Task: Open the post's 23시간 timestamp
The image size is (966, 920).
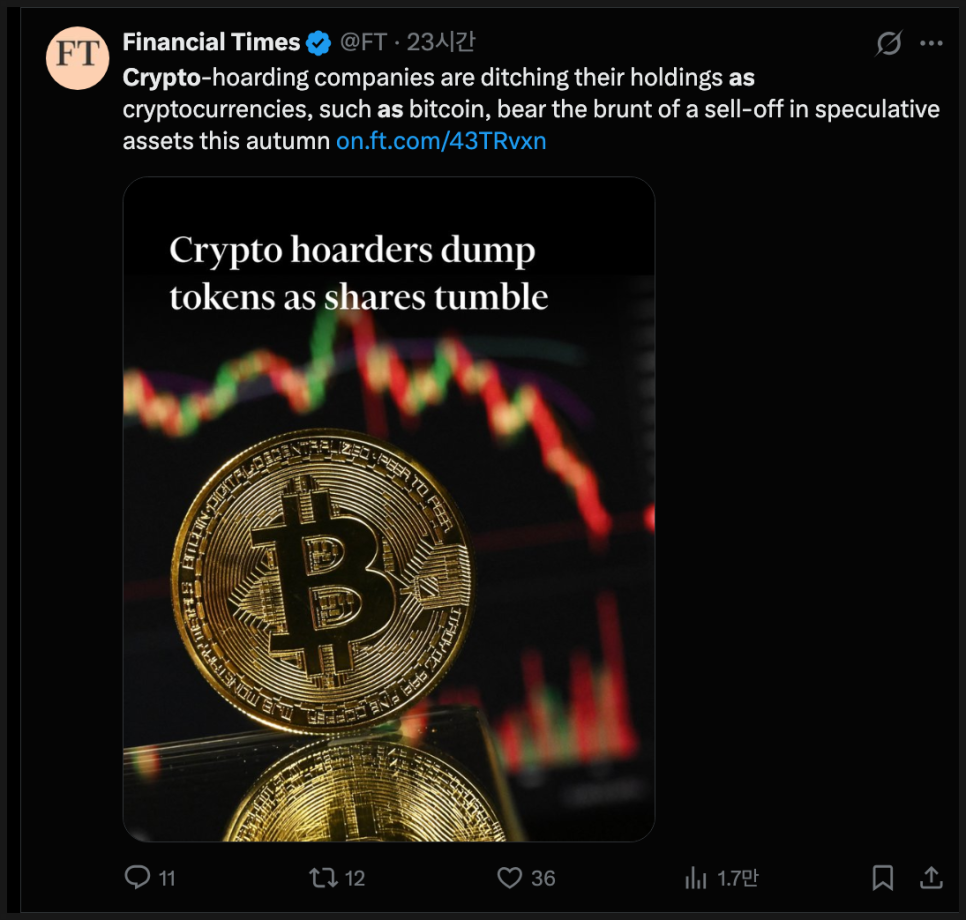Action: (x=441, y=42)
